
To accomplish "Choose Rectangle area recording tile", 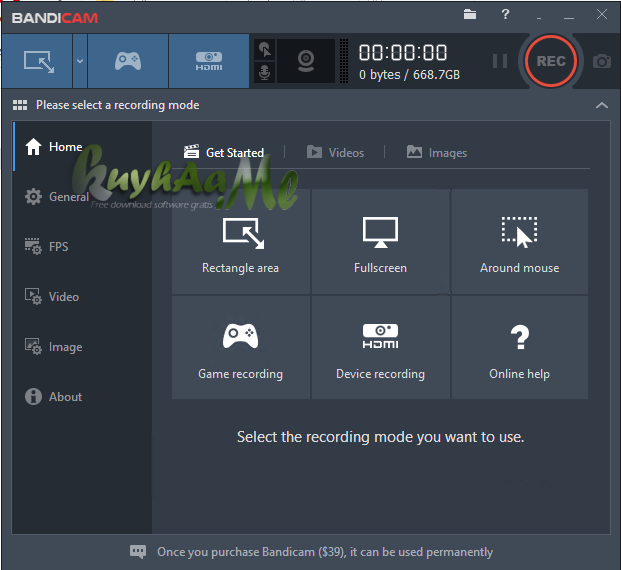I will [241, 242].
